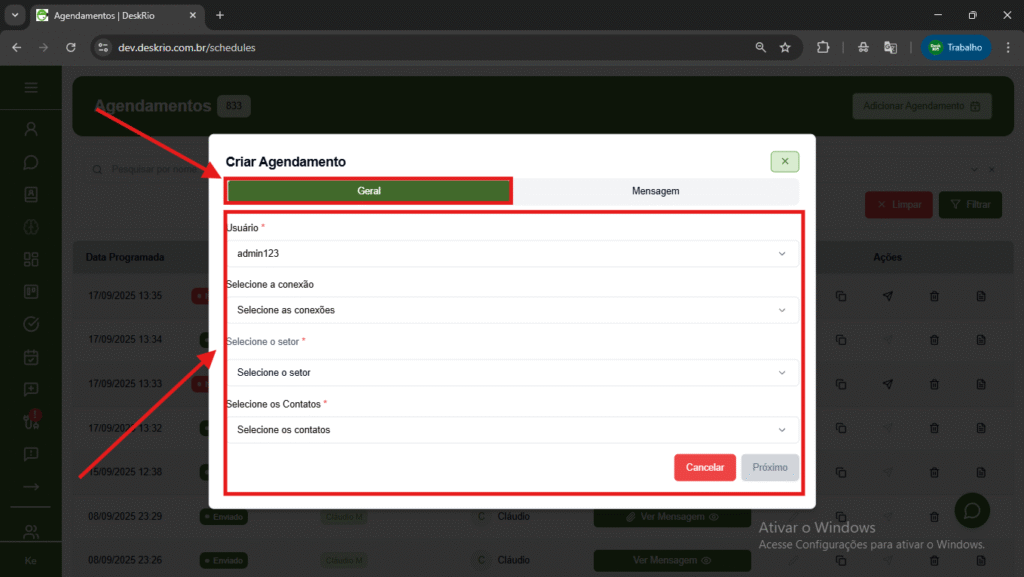Open the Usuário dropdown showing admin123

click(x=511, y=254)
